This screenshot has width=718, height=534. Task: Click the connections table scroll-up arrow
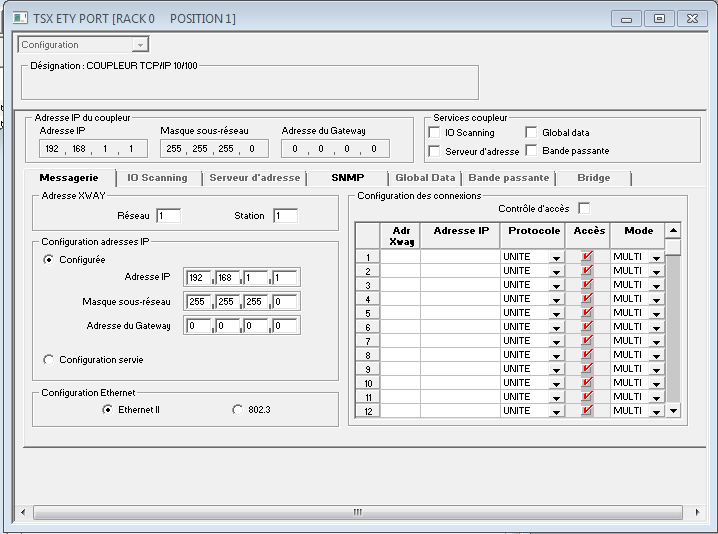(x=673, y=230)
